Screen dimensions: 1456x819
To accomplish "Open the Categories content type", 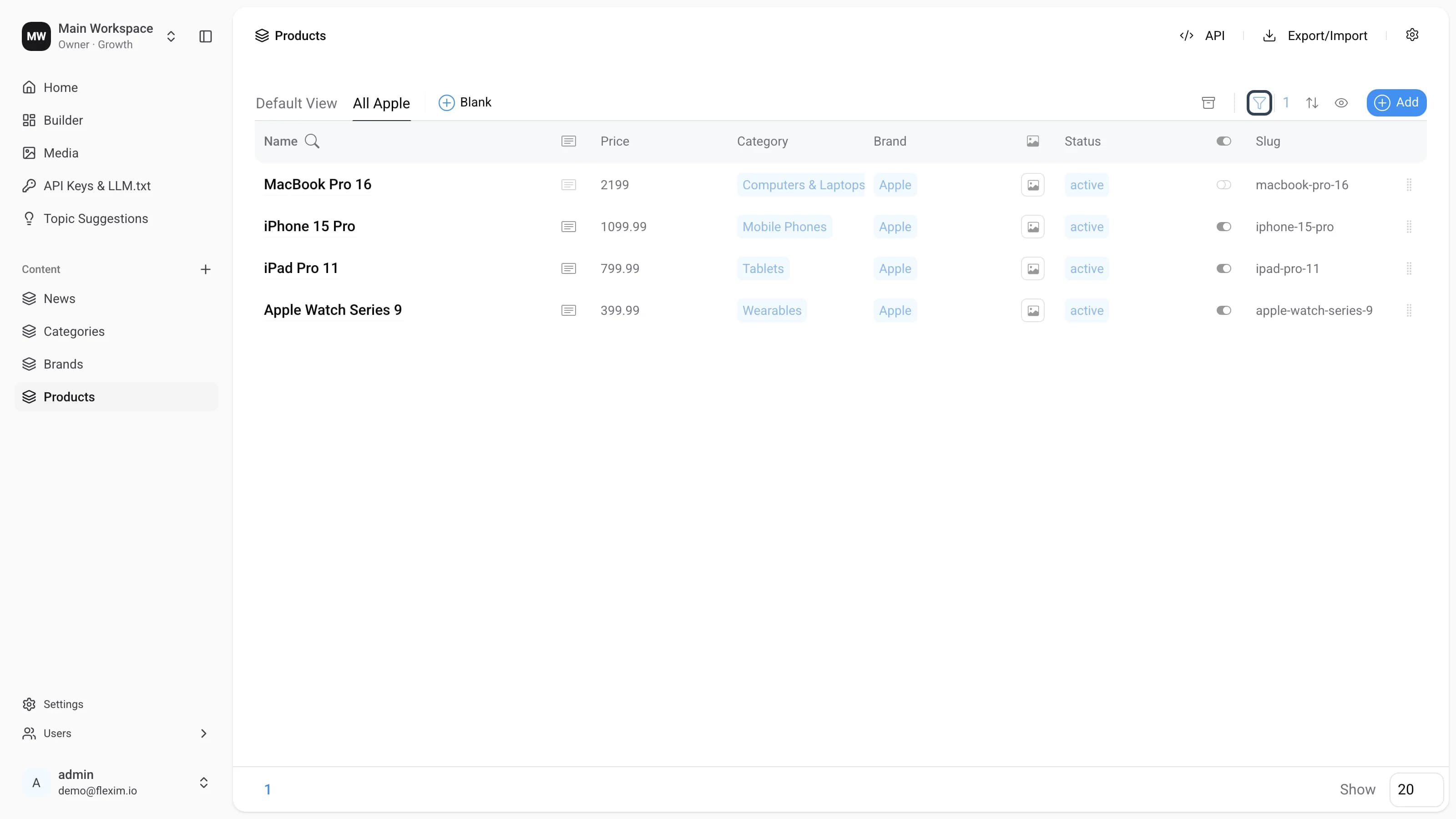I will [74, 332].
